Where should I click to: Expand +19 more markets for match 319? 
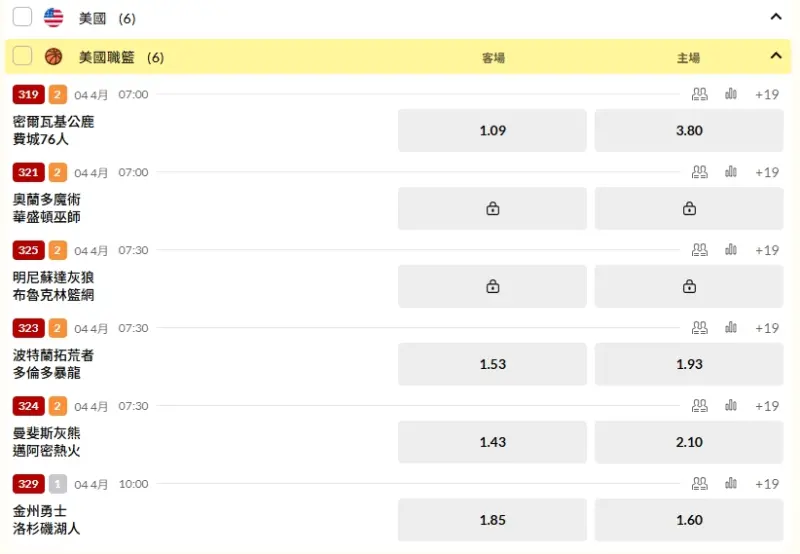pyautogui.click(x=767, y=94)
